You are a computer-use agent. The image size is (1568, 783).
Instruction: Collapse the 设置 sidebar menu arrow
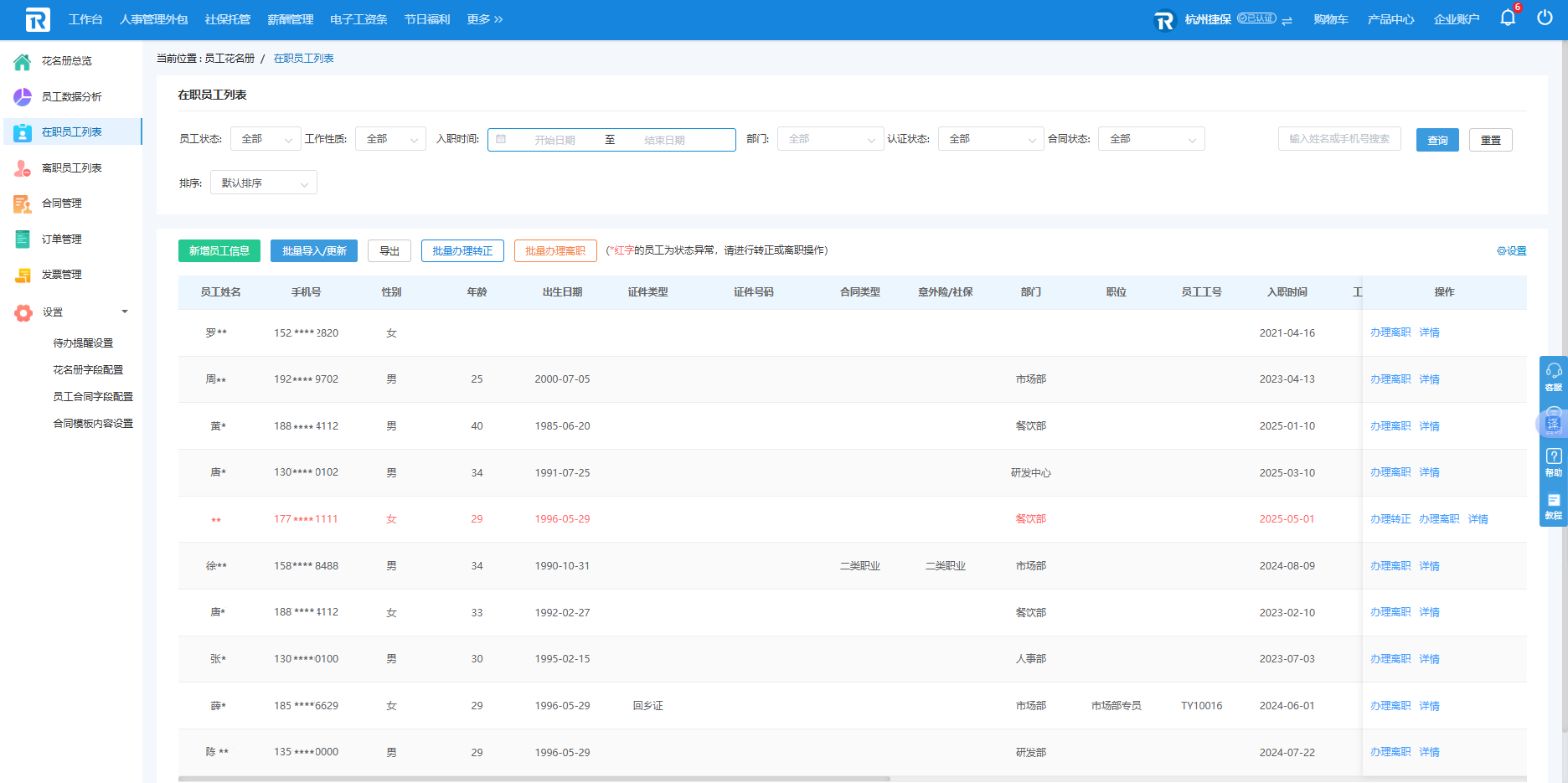tap(125, 312)
